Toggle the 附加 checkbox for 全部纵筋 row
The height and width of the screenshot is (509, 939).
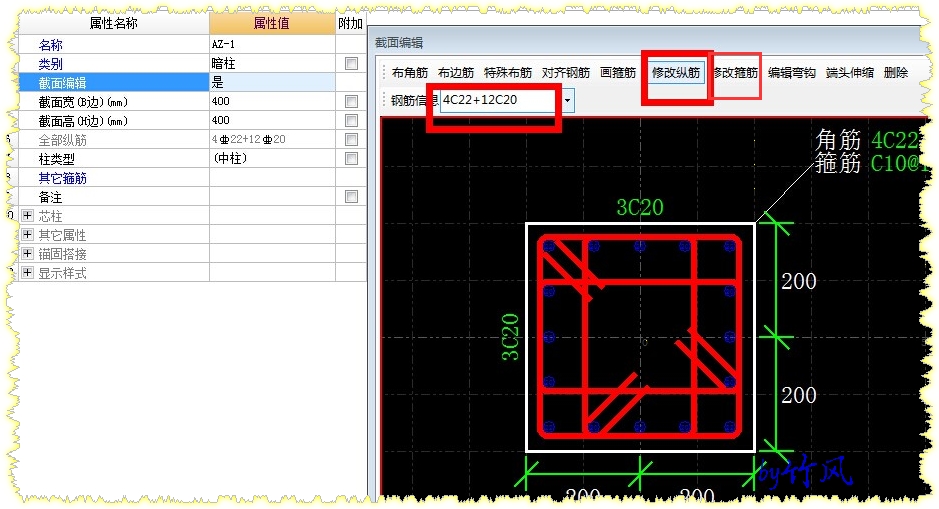[352, 140]
